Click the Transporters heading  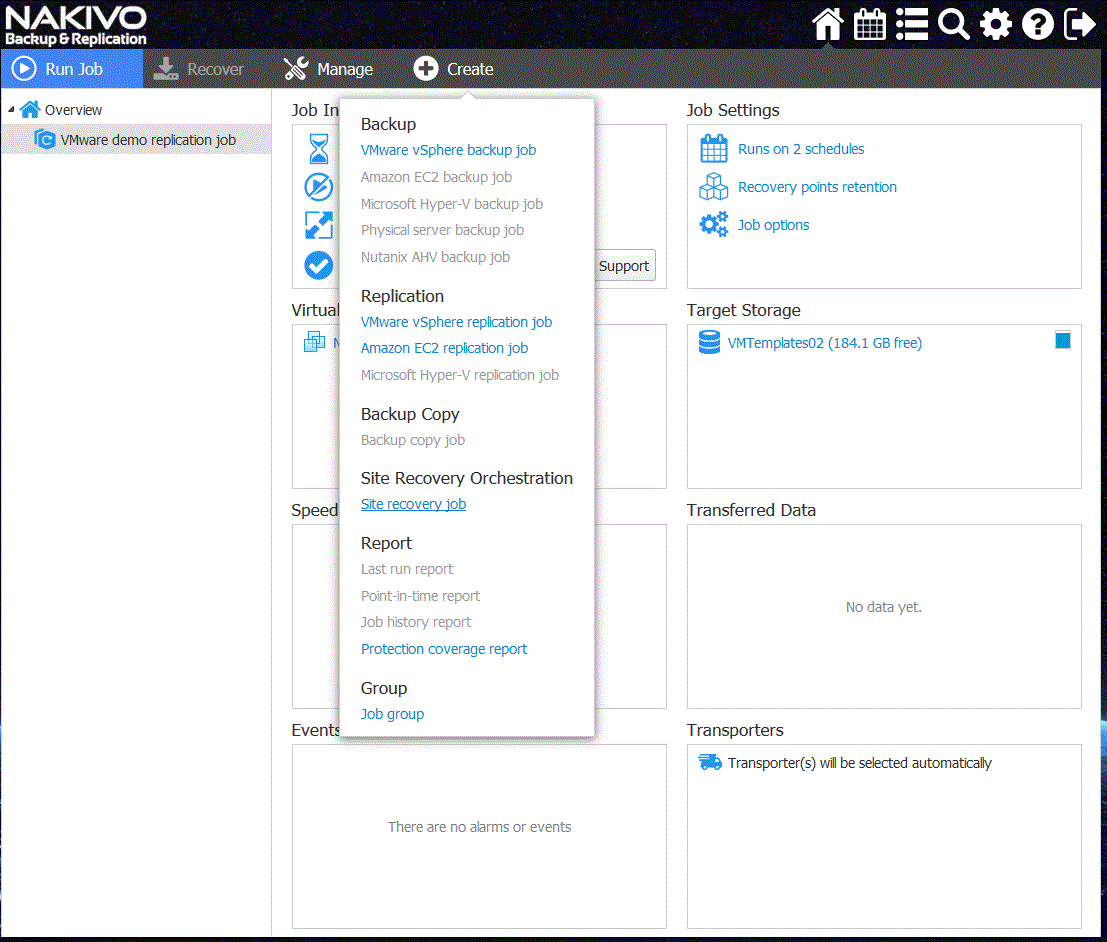[x=735, y=729]
